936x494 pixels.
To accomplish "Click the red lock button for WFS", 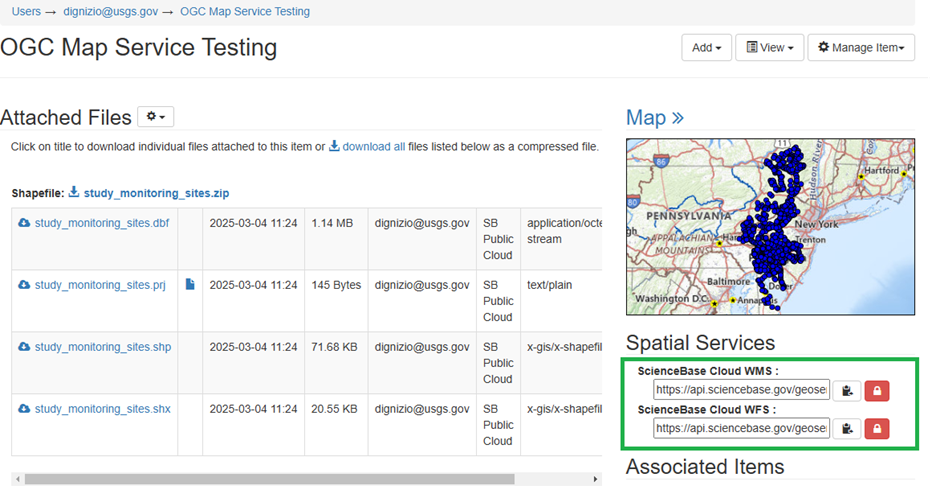I will [x=877, y=429].
